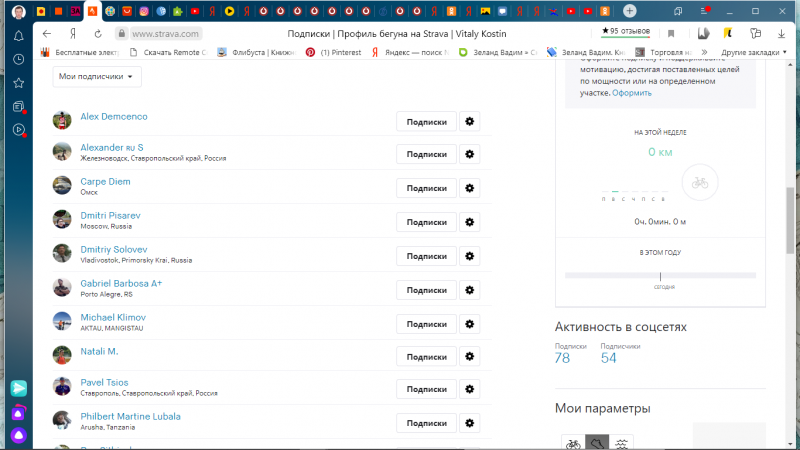Click the weekly cycling activity circle icon
This screenshot has height=450, width=800.
(699, 182)
